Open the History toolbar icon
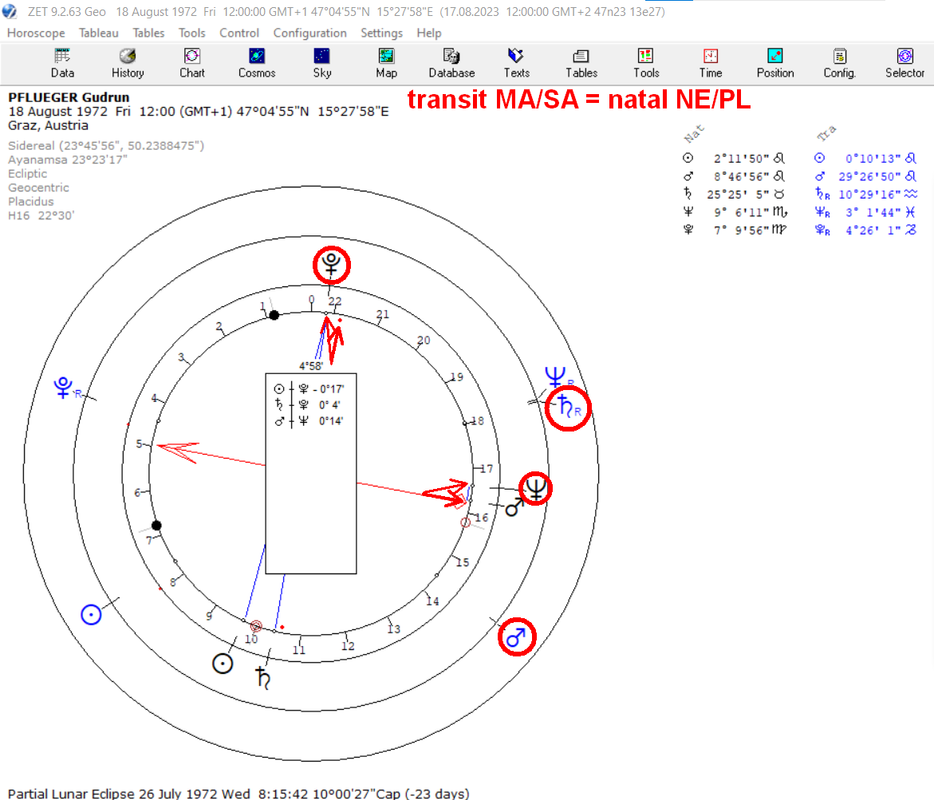Image resolution: width=934 pixels, height=800 pixels. 127,63
